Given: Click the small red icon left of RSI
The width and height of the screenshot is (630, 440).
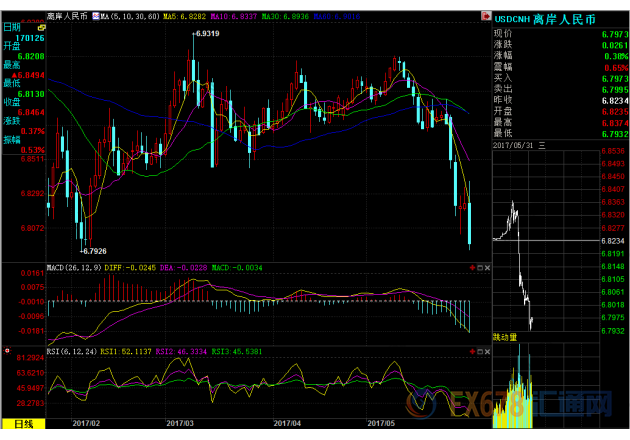Looking at the screenshot, I should 7,351.
